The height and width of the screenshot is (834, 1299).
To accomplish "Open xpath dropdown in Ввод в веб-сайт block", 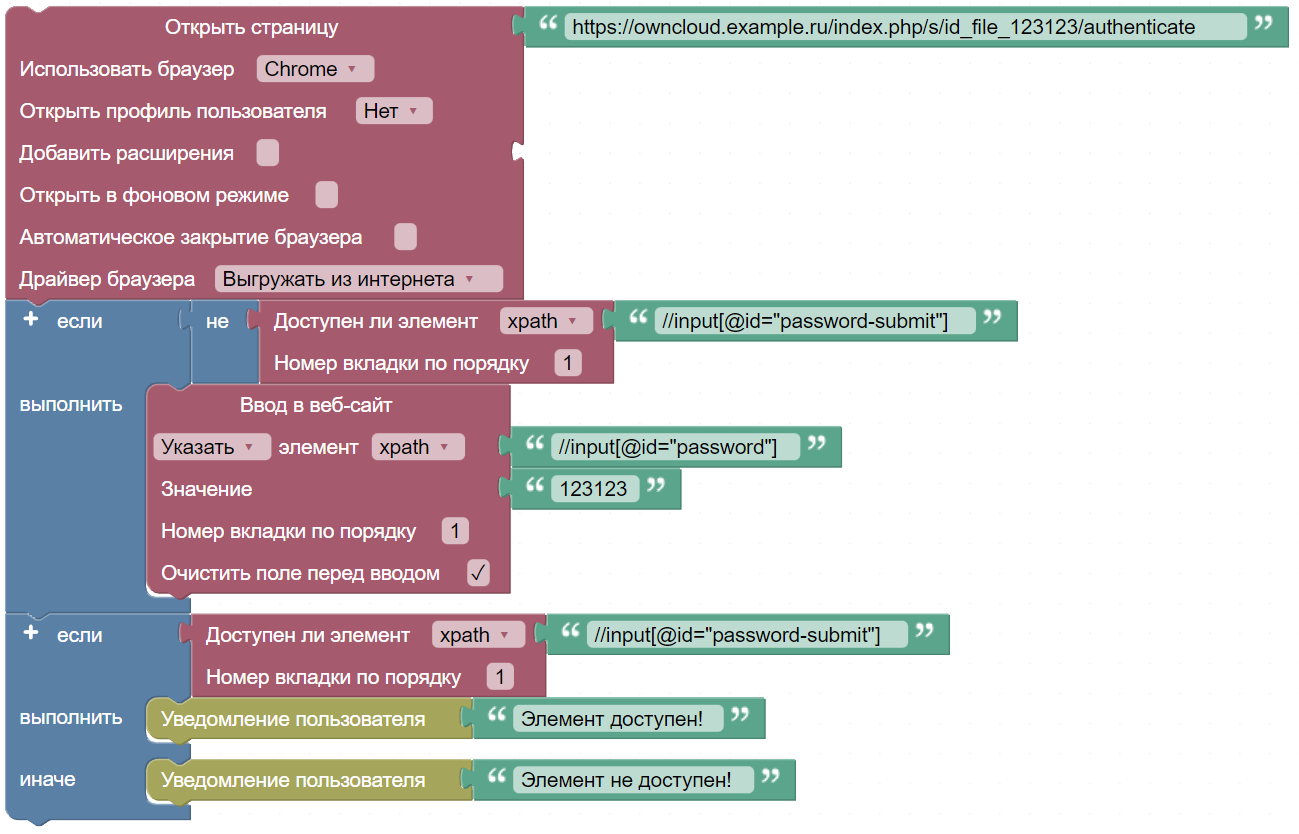I will point(418,447).
